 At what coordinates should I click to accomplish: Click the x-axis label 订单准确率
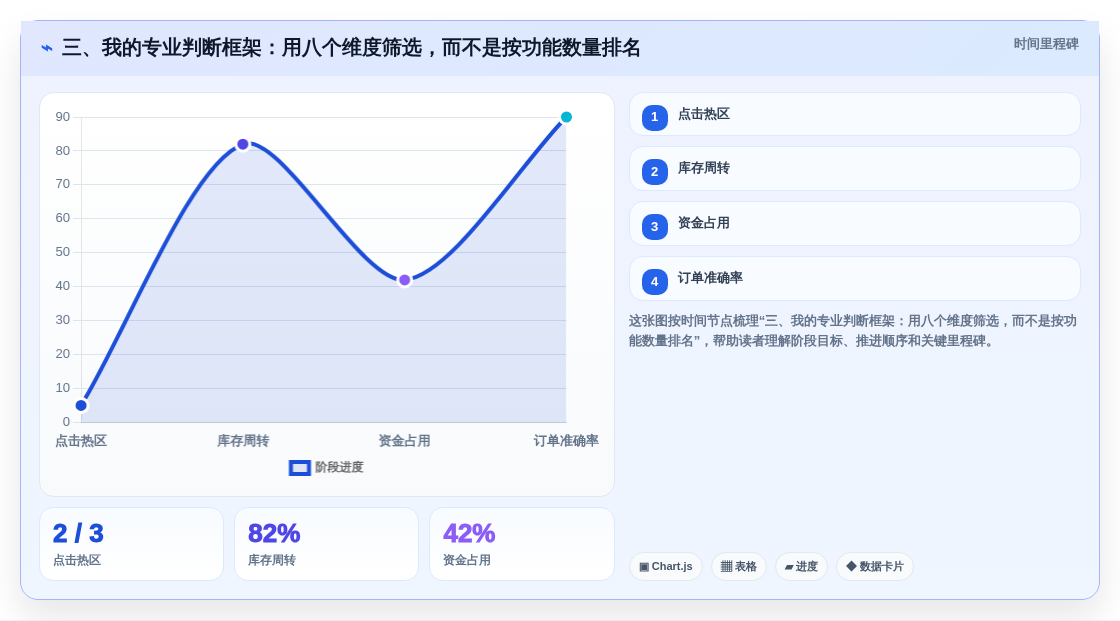point(566,441)
